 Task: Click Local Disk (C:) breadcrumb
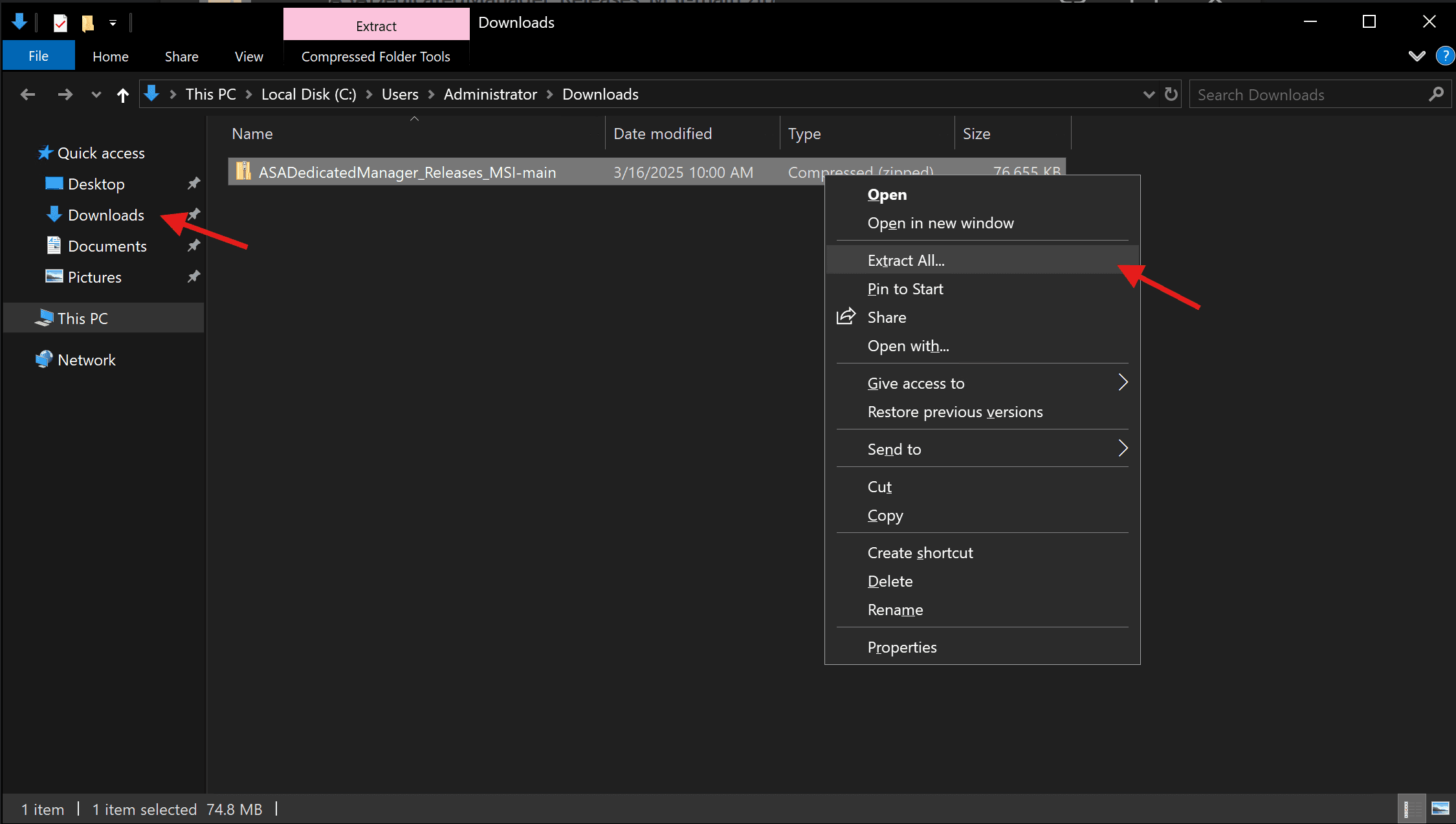coord(309,94)
